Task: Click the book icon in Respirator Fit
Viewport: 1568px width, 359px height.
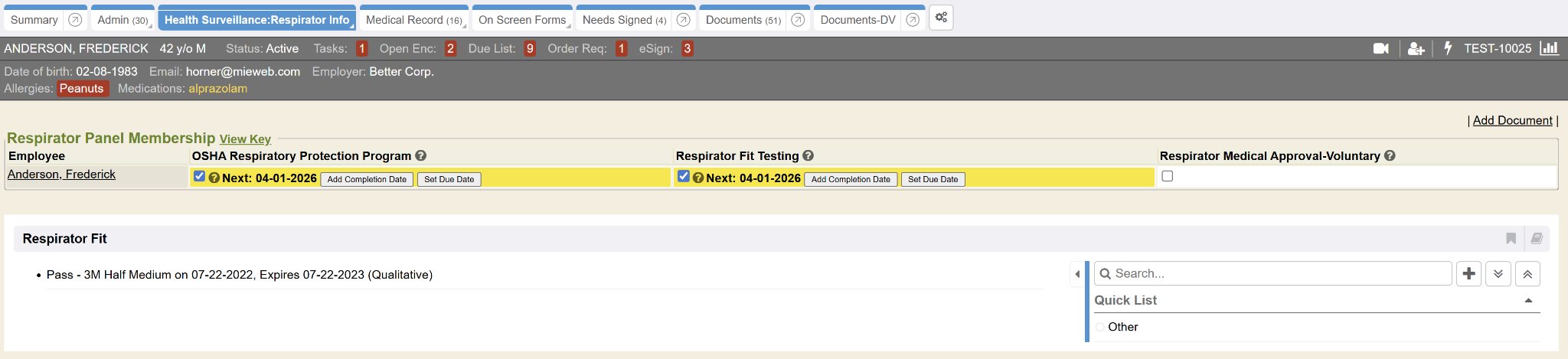Action: click(1536, 239)
